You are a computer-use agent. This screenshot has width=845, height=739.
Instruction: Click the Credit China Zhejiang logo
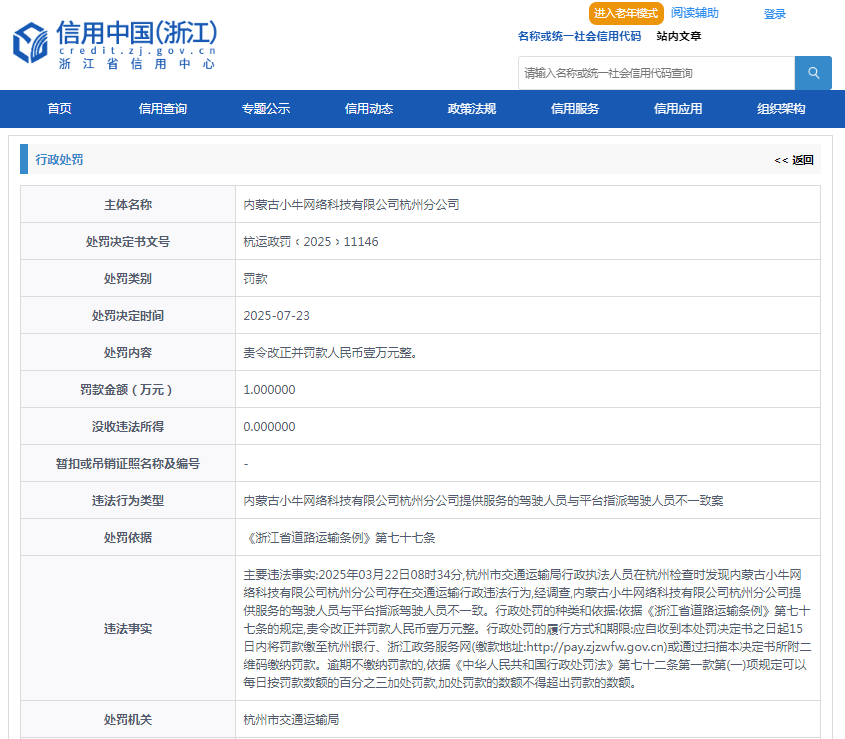coord(115,45)
